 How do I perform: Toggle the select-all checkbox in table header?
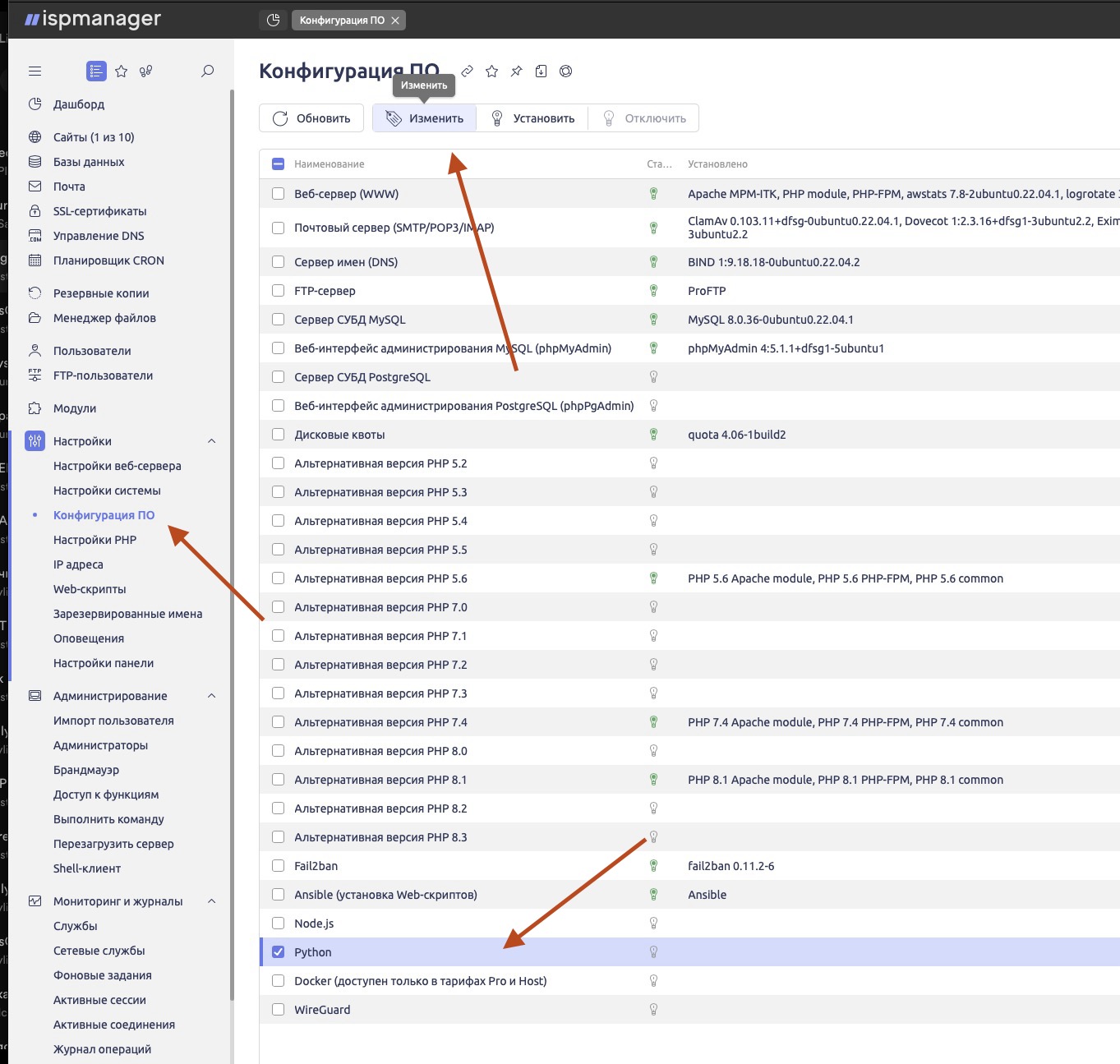click(278, 164)
